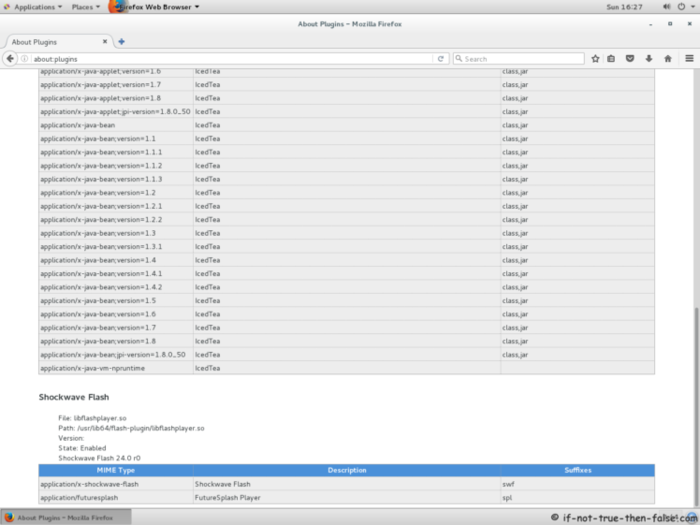Open the downloads arrow icon
Viewport: 700px width, 525px height.
pyautogui.click(x=649, y=58)
